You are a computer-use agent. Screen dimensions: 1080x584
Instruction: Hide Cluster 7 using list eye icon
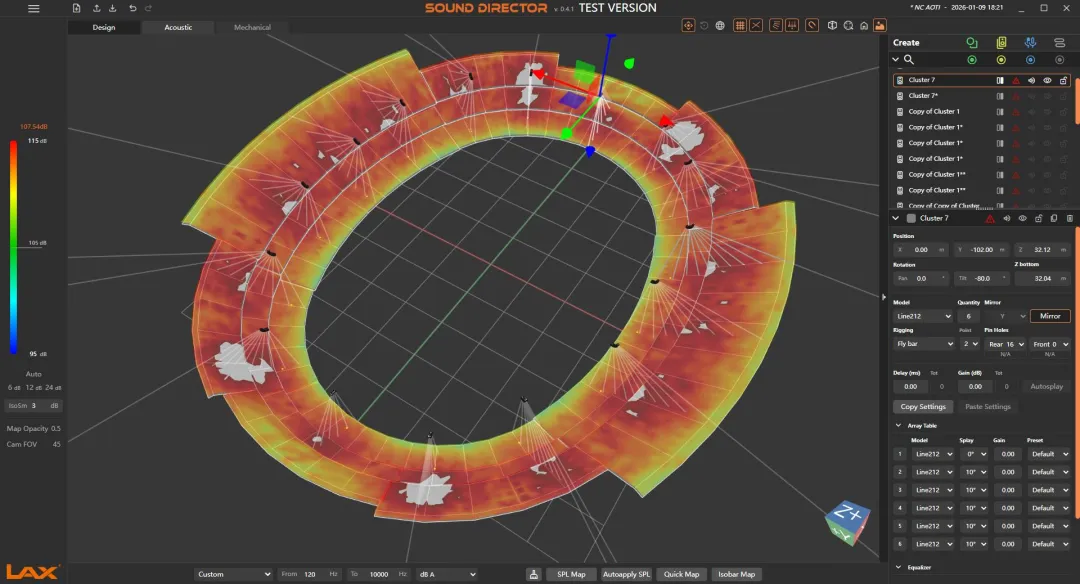1048,80
